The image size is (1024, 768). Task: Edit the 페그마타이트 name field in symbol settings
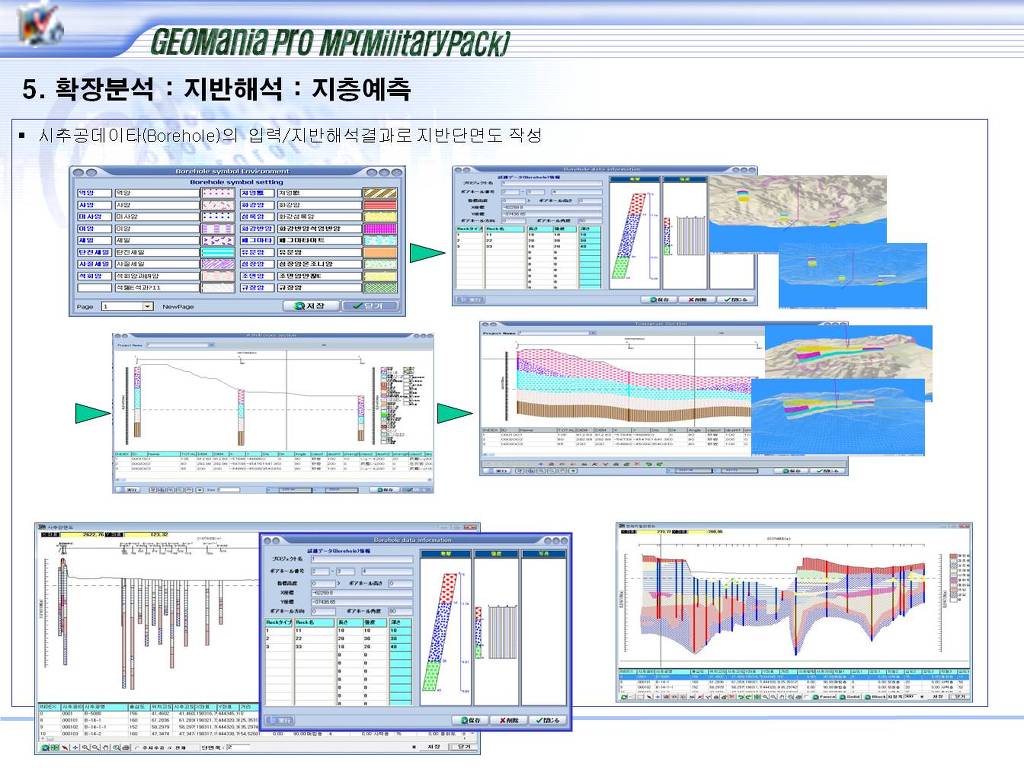point(319,240)
